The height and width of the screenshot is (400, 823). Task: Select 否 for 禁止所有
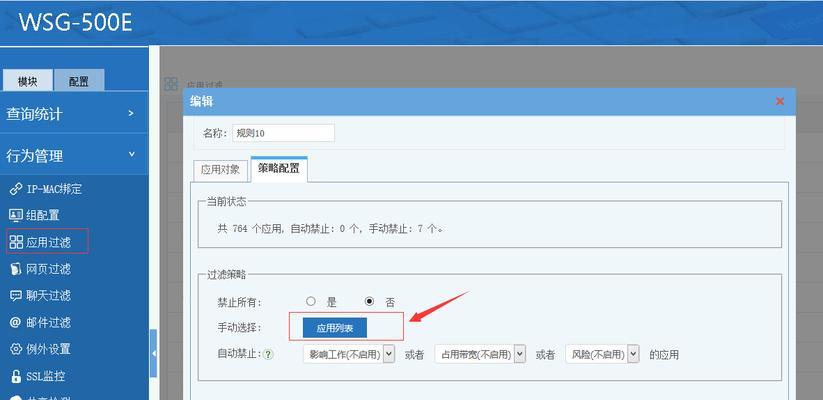pos(370,301)
